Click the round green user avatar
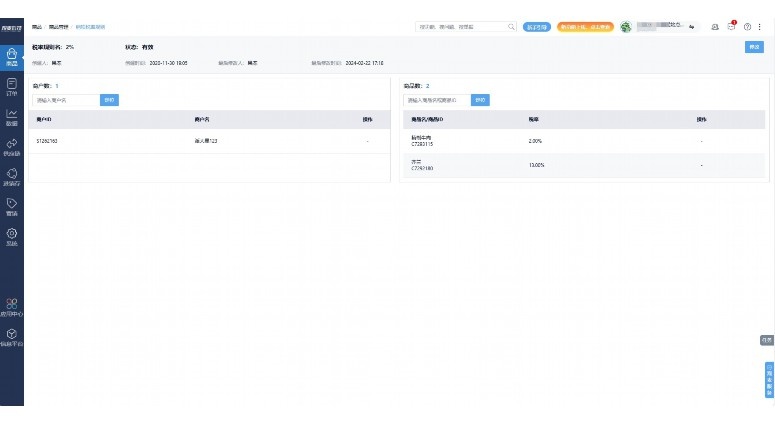This screenshot has width=775, height=424. [x=626, y=27]
